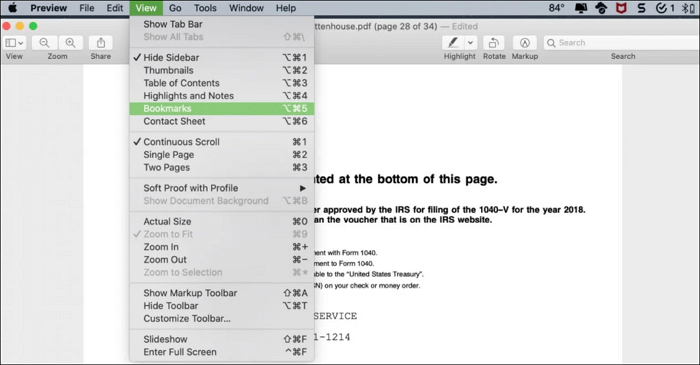Select Highlights and Notes view
The image size is (700, 365).
(222, 95)
